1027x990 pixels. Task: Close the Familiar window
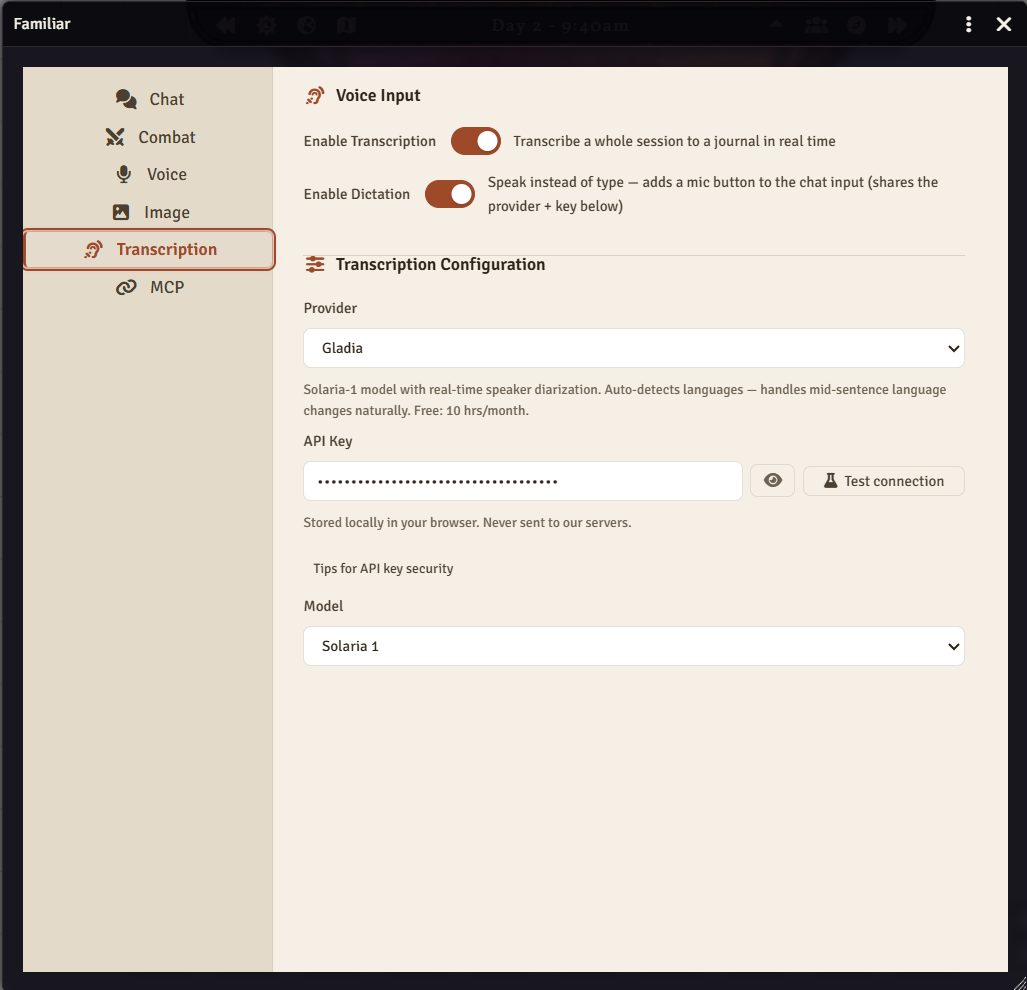pyautogui.click(x=1003, y=24)
